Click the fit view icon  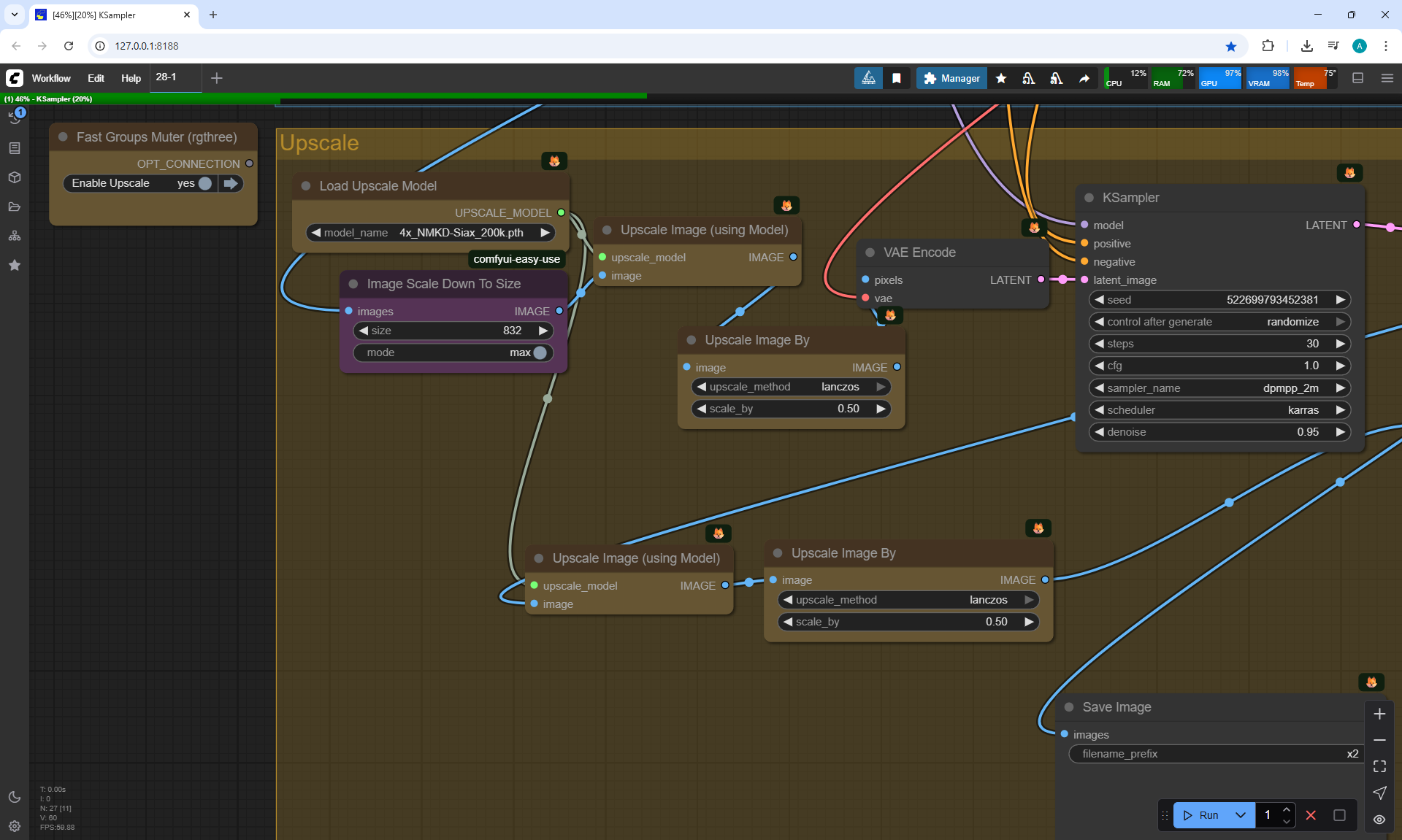[x=1379, y=766]
